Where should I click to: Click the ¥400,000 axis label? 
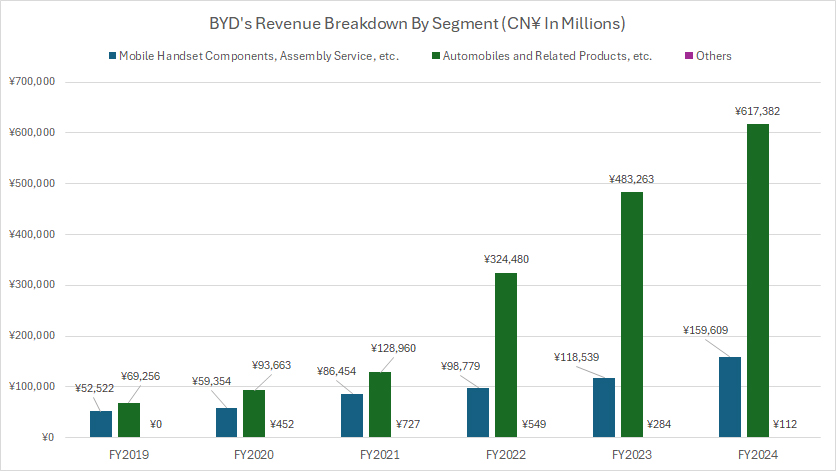tap(32, 234)
